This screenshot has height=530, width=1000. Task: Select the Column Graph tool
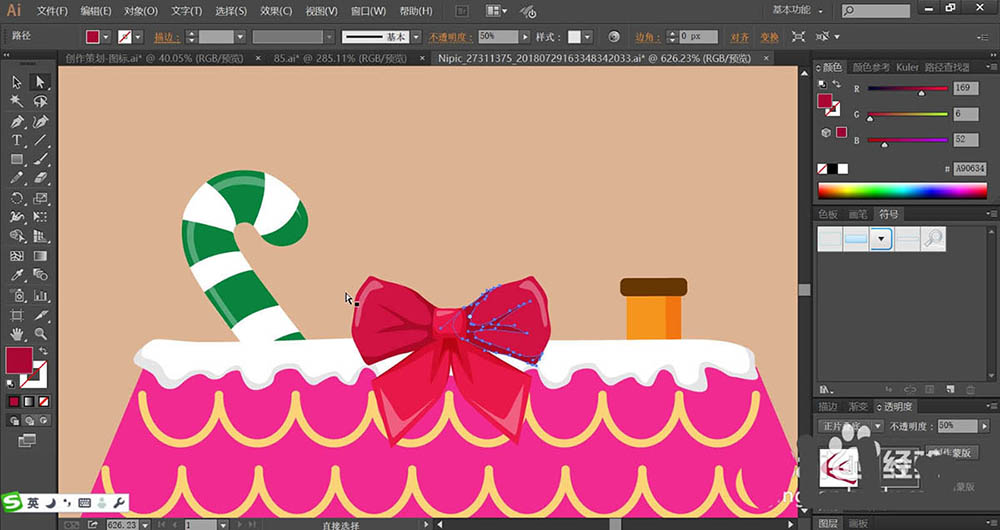[40, 295]
